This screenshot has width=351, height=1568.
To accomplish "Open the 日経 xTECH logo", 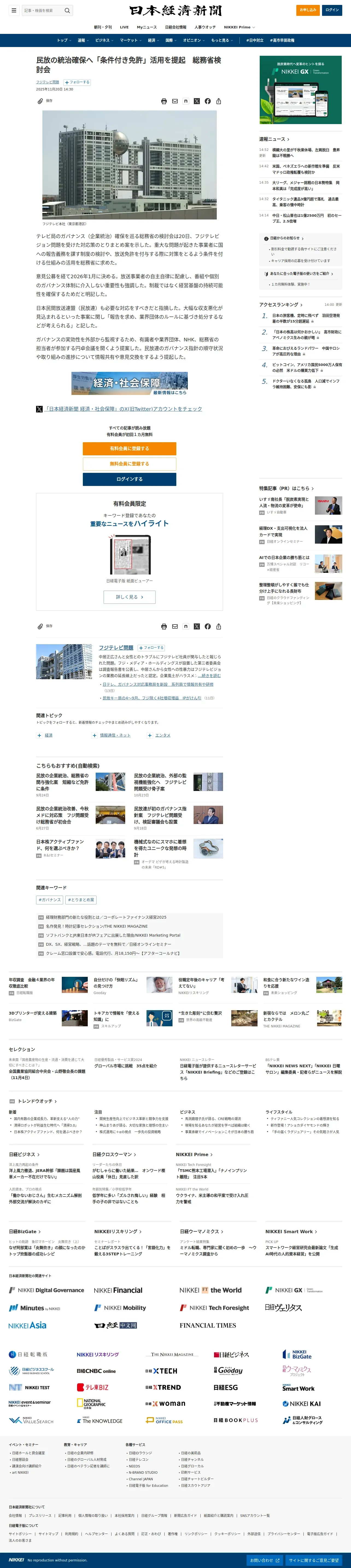I will click(x=161, y=1371).
